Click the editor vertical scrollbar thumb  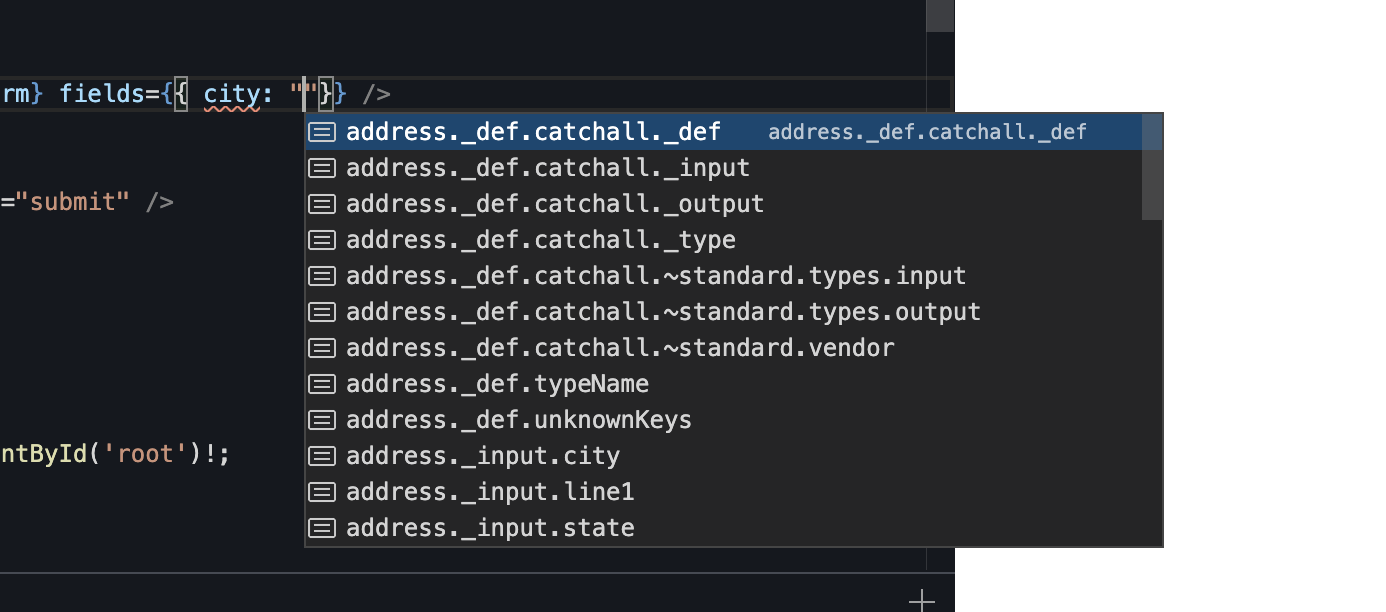point(940,16)
